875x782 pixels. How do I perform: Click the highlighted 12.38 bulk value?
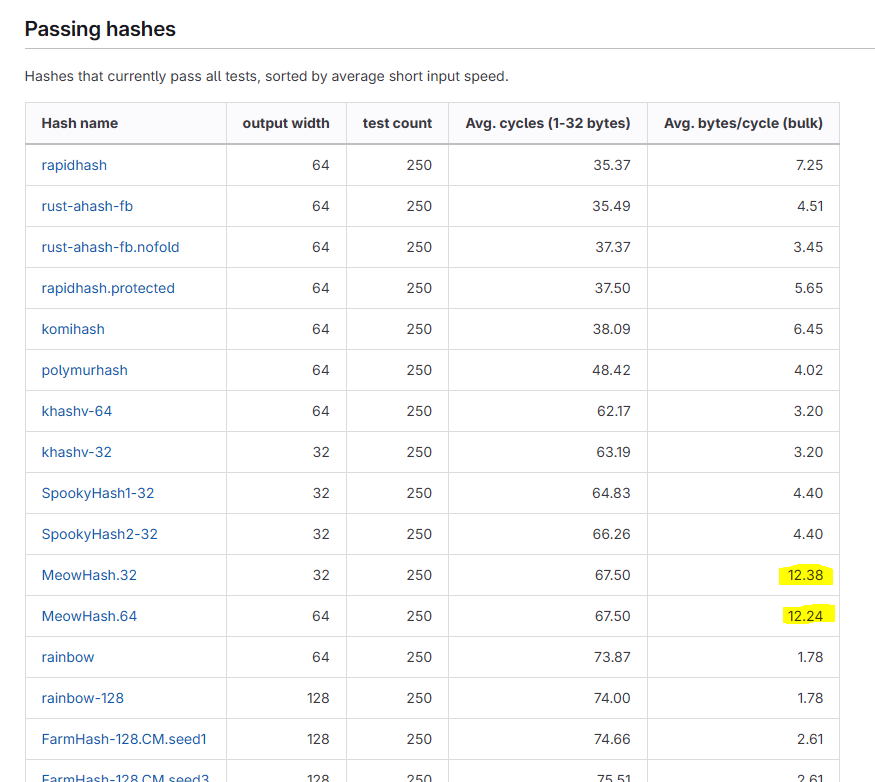click(x=805, y=575)
